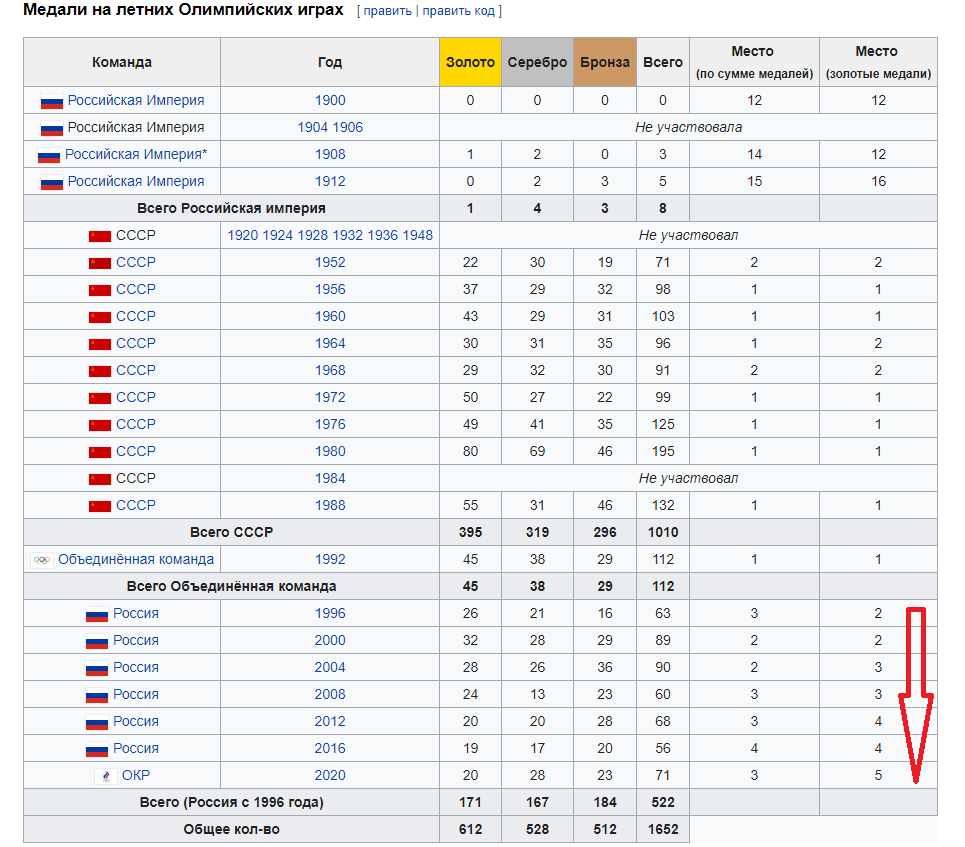
Task: Open the 2020 Olympics year link
Action: click(x=330, y=776)
